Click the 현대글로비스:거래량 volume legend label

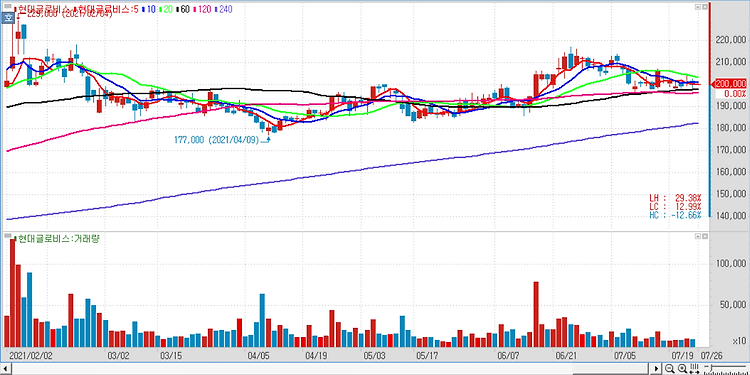58,238
